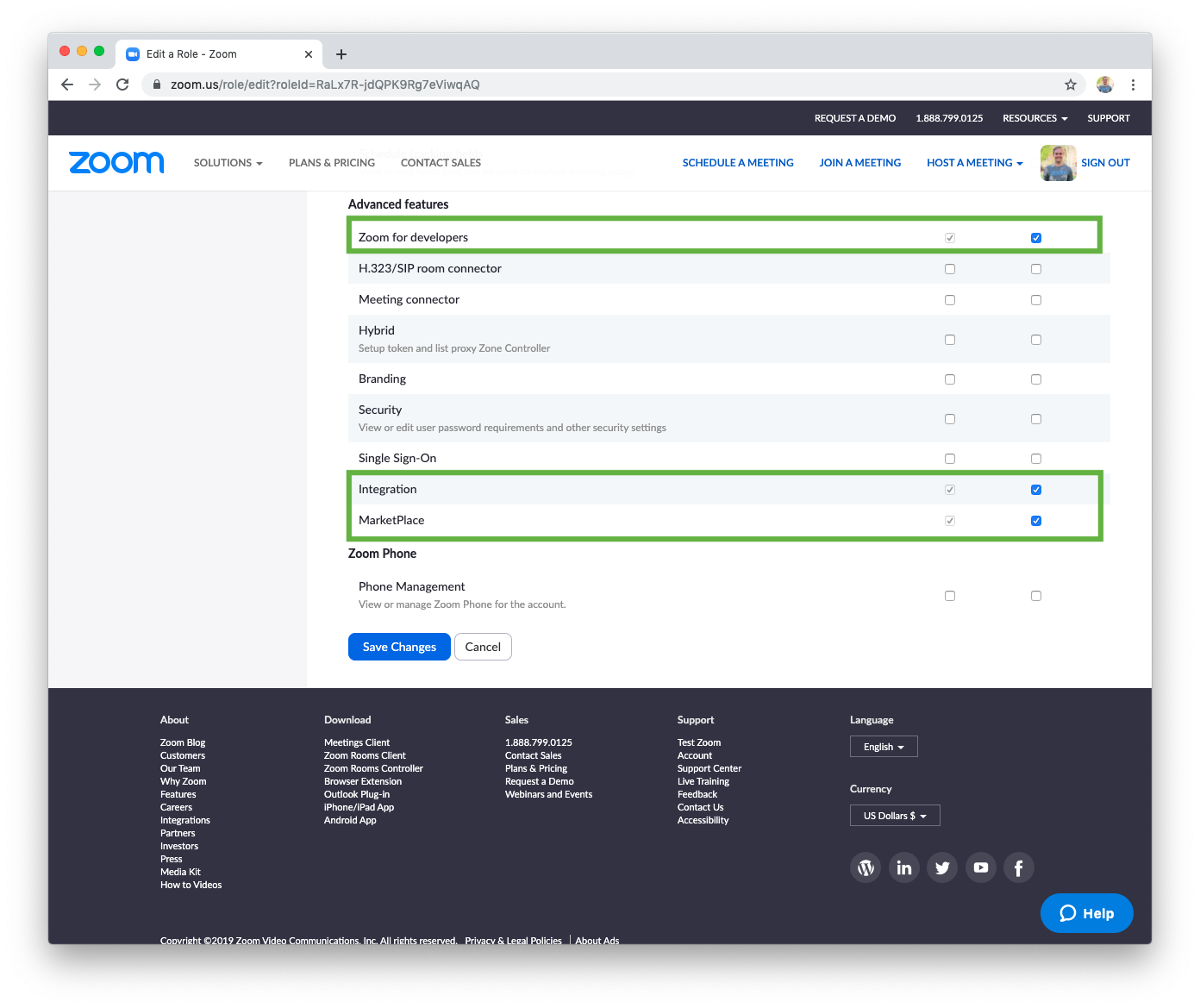1200x1008 pixels.
Task: Expand the Host a Meeting dropdown
Action: point(975,163)
